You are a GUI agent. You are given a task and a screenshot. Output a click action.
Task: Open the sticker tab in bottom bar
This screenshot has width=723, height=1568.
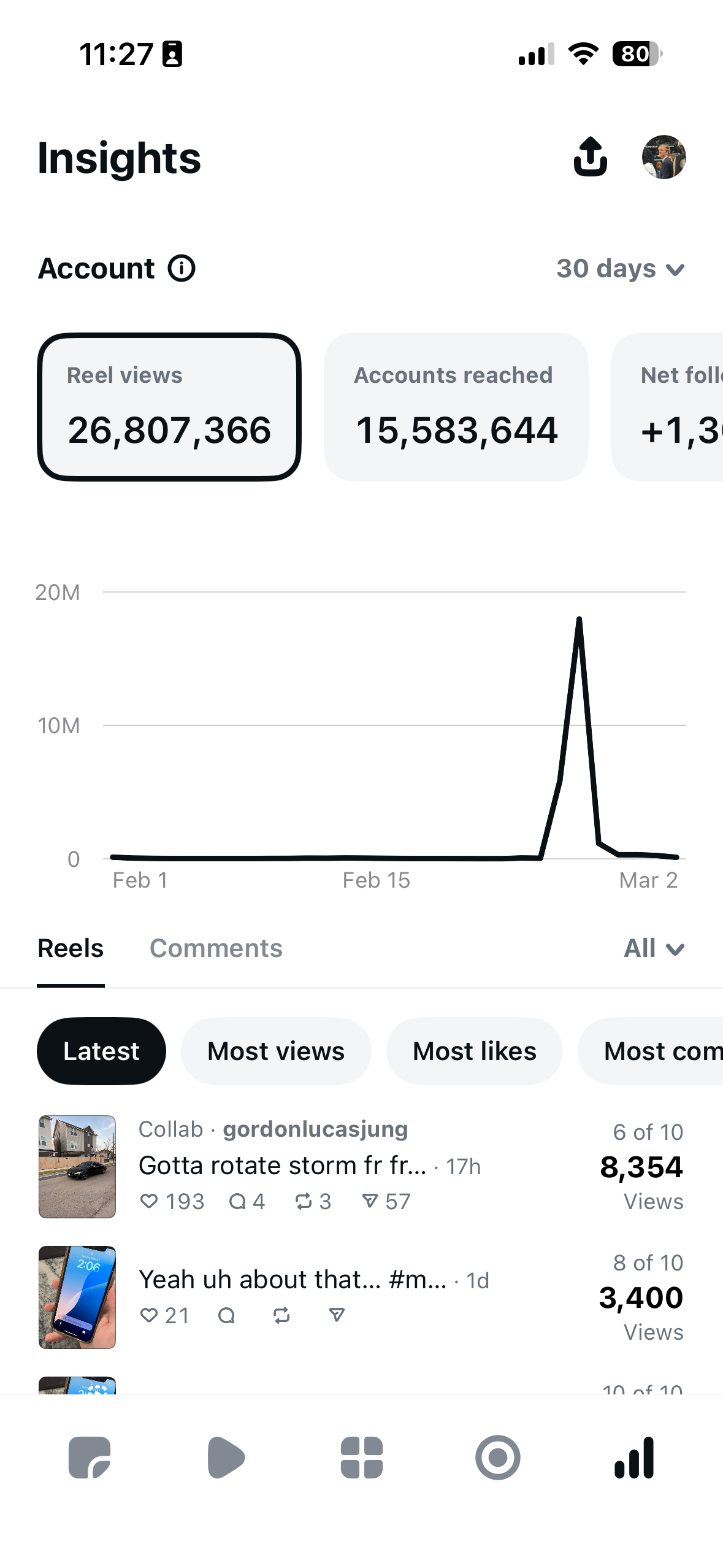coord(90,1457)
